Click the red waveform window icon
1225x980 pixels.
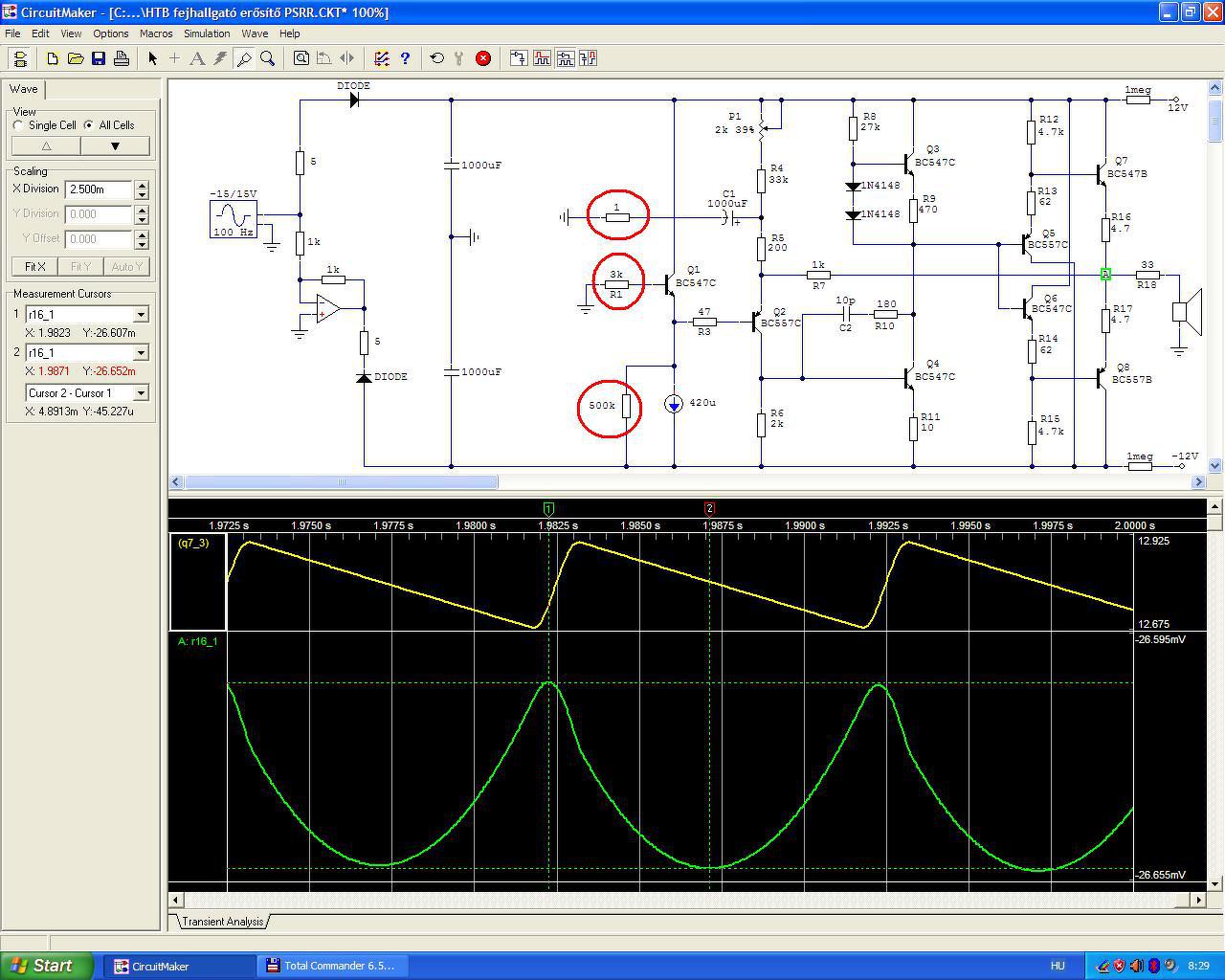point(542,58)
